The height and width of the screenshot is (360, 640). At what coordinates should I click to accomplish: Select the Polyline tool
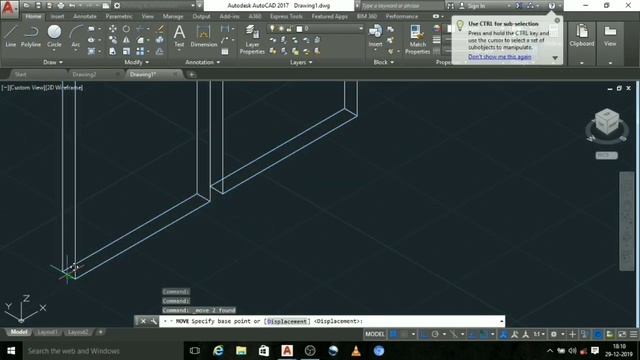point(31,36)
